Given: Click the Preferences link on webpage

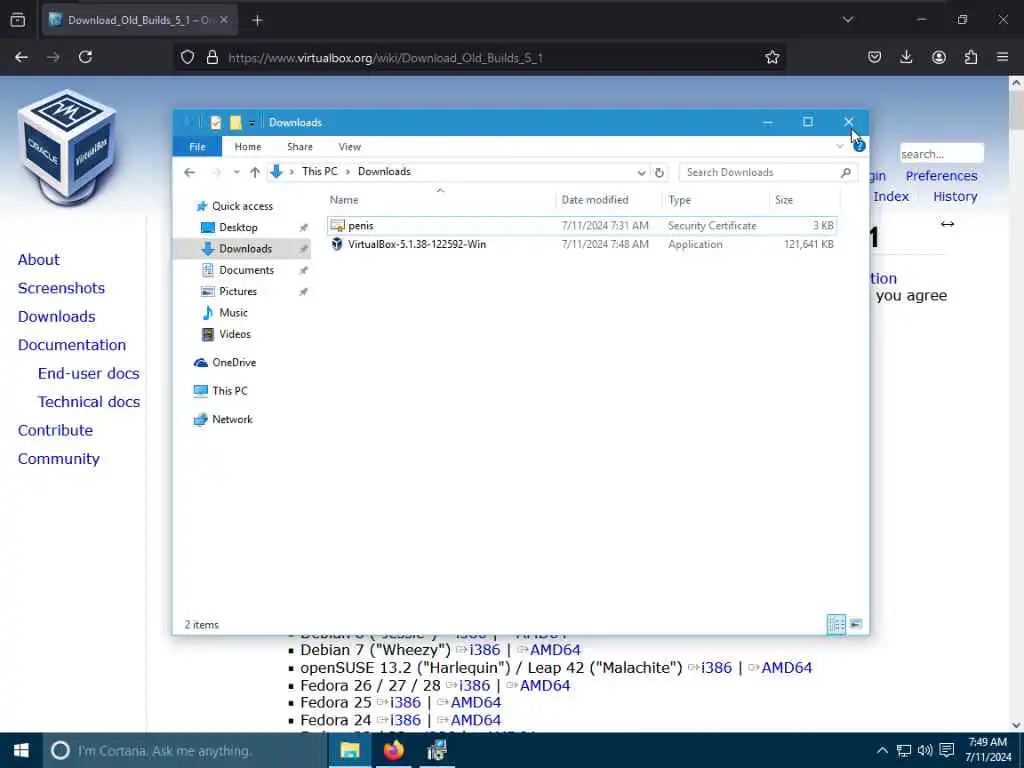Looking at the screenshot, I should click(941, 176).
